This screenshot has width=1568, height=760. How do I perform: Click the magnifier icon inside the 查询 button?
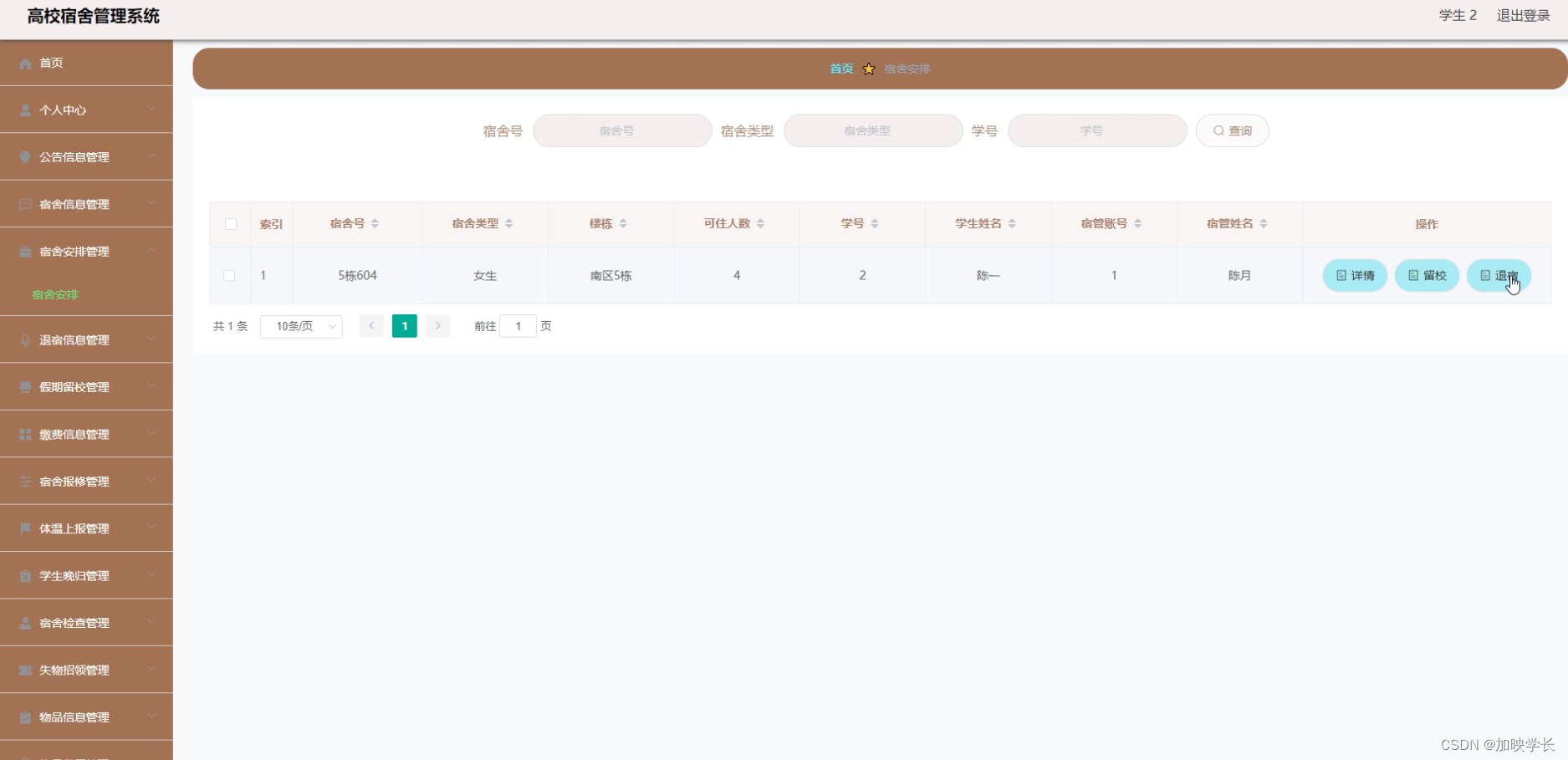1218,130
